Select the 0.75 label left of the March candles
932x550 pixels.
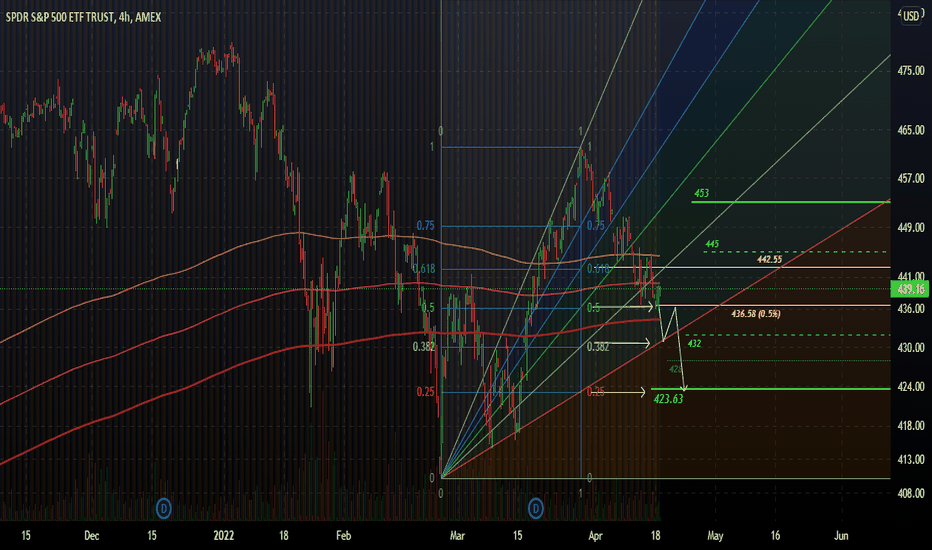click(x=425, y=226)
